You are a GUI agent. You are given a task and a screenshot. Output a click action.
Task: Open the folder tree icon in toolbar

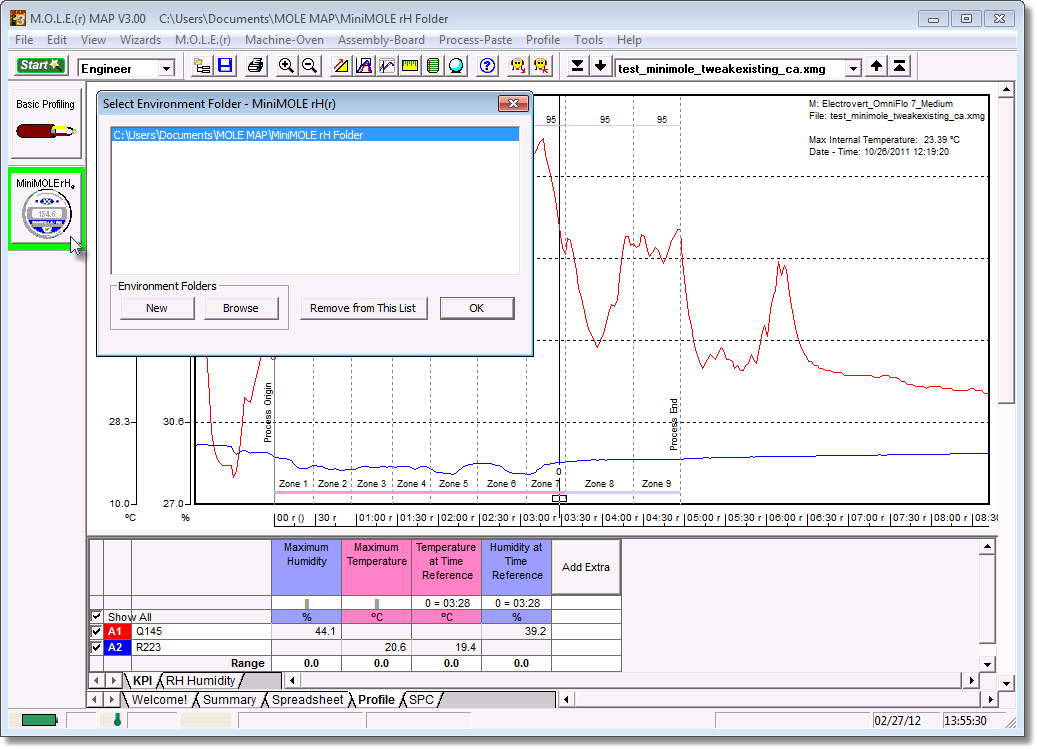click(202, 66)
